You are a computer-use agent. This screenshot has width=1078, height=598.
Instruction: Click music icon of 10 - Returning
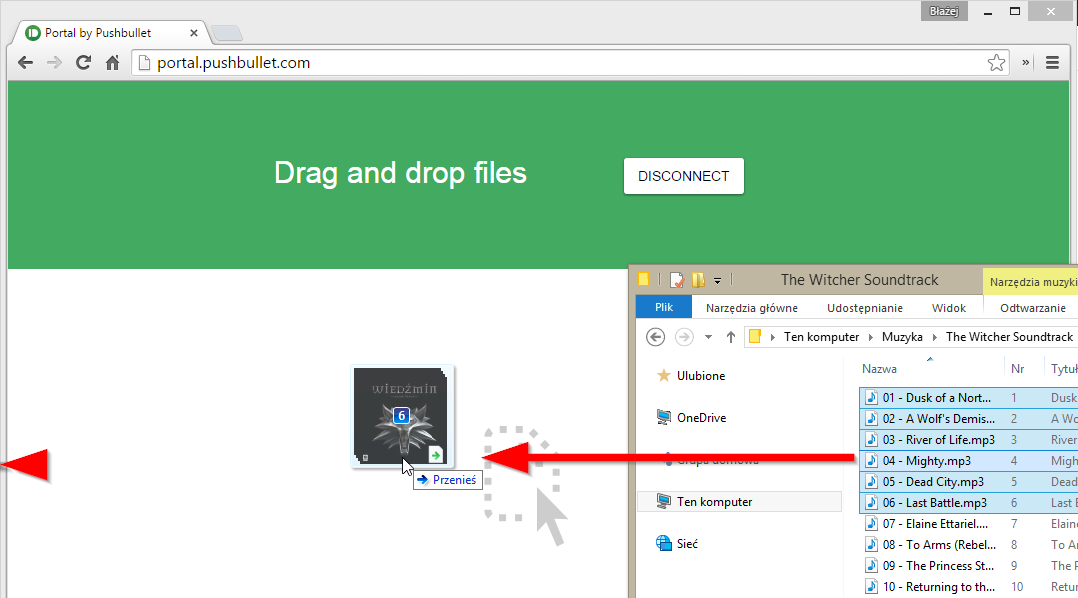point(872,587)
